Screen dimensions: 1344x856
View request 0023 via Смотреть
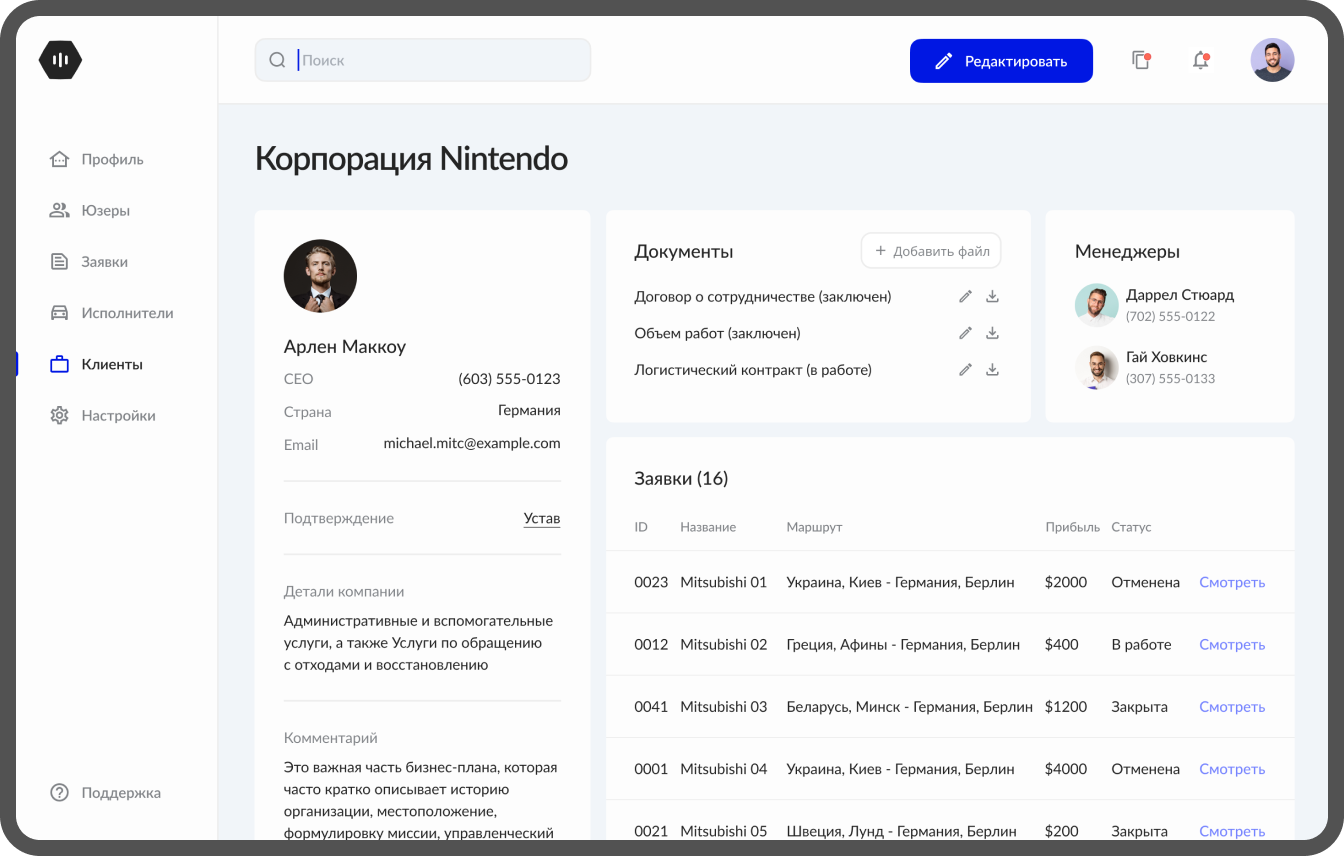[1232, 582]
